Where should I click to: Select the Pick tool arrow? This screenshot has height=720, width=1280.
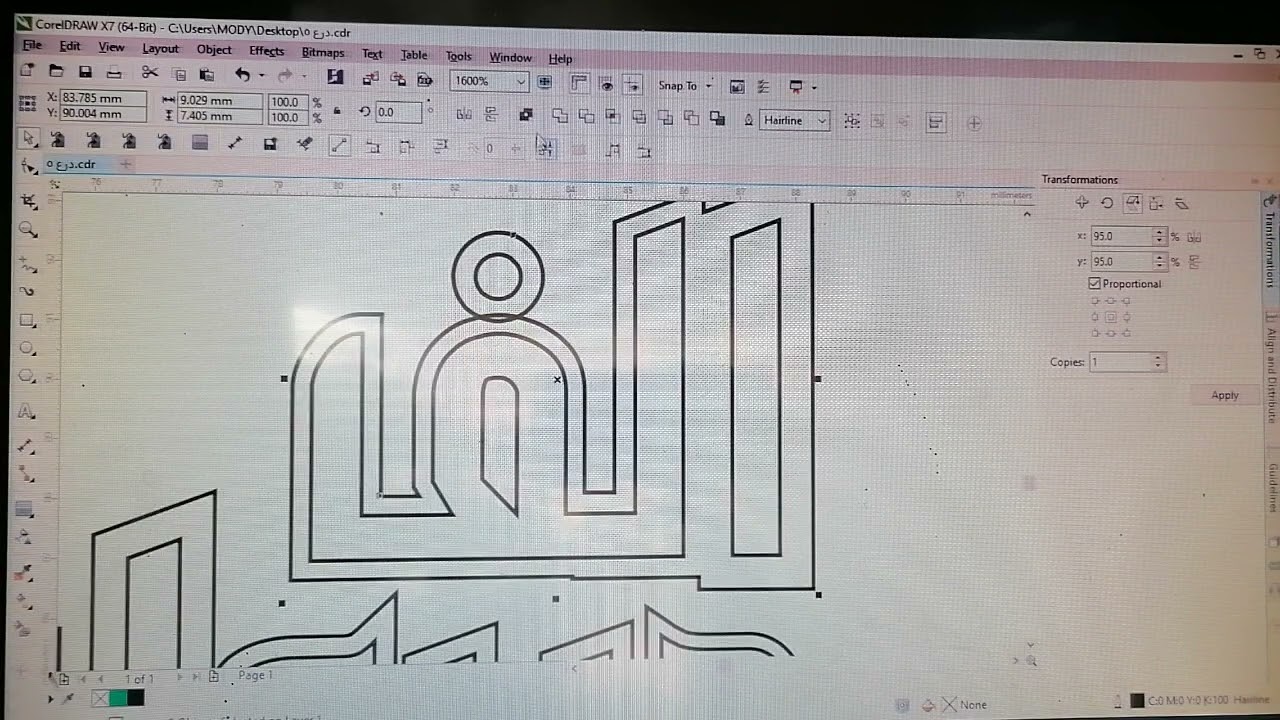coord(28,139)
